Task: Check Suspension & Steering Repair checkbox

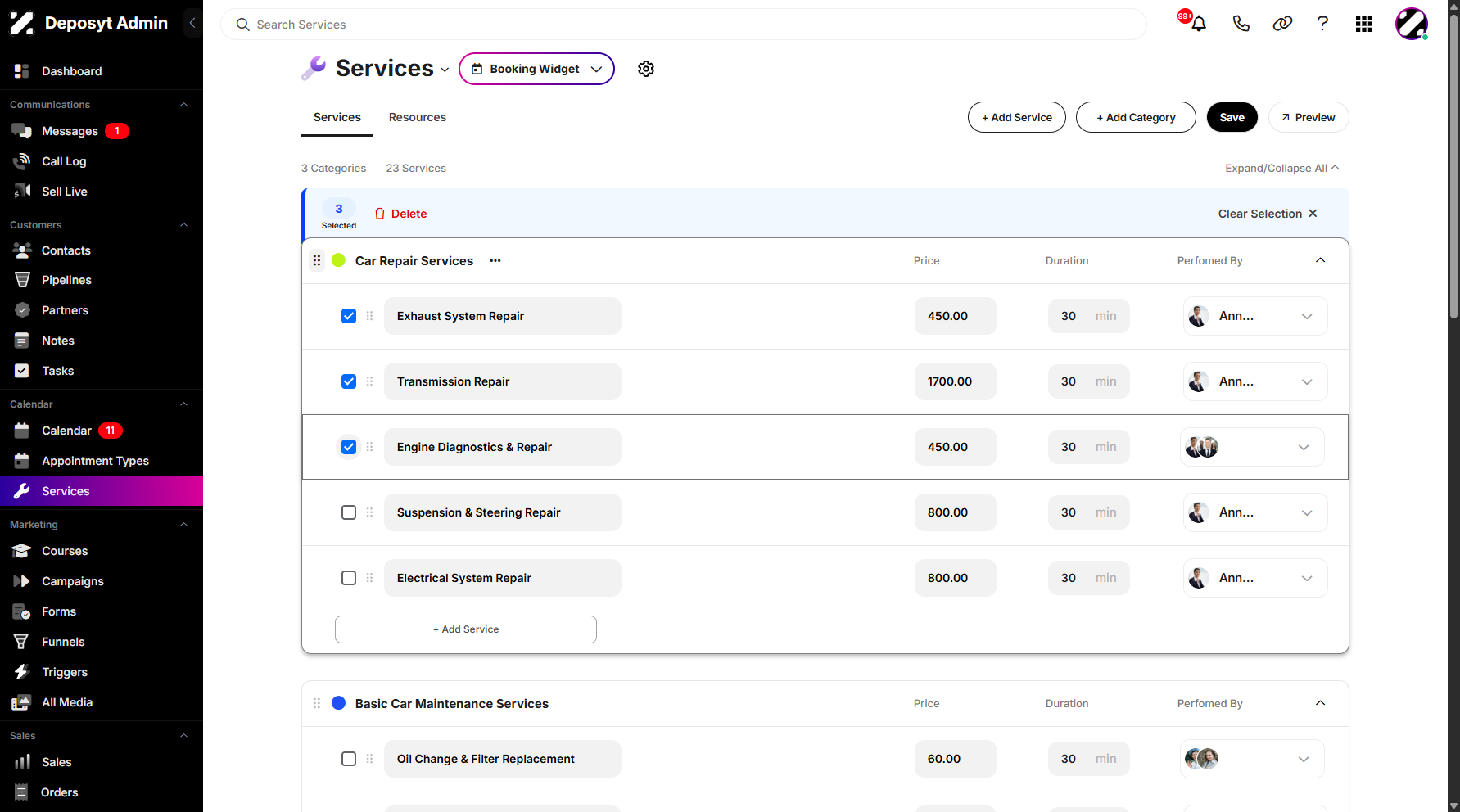Action: tap(349, 512)
